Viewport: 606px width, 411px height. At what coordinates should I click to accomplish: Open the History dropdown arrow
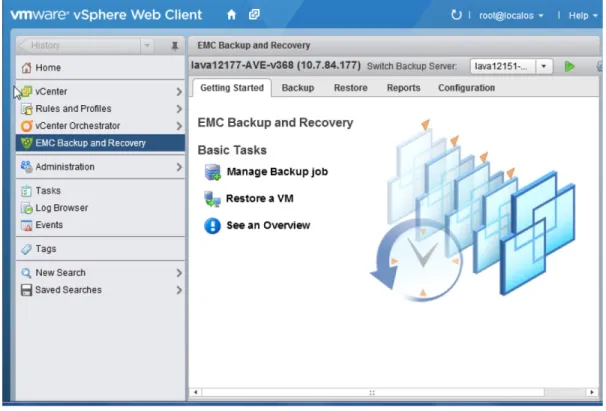147,46
